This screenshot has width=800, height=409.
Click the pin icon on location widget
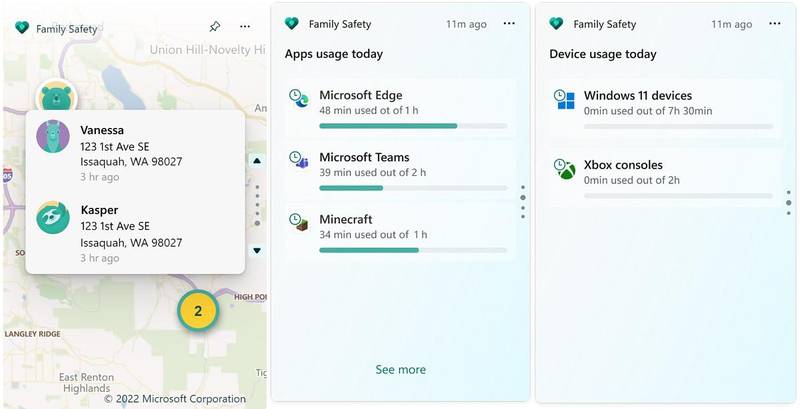[215, 27]
